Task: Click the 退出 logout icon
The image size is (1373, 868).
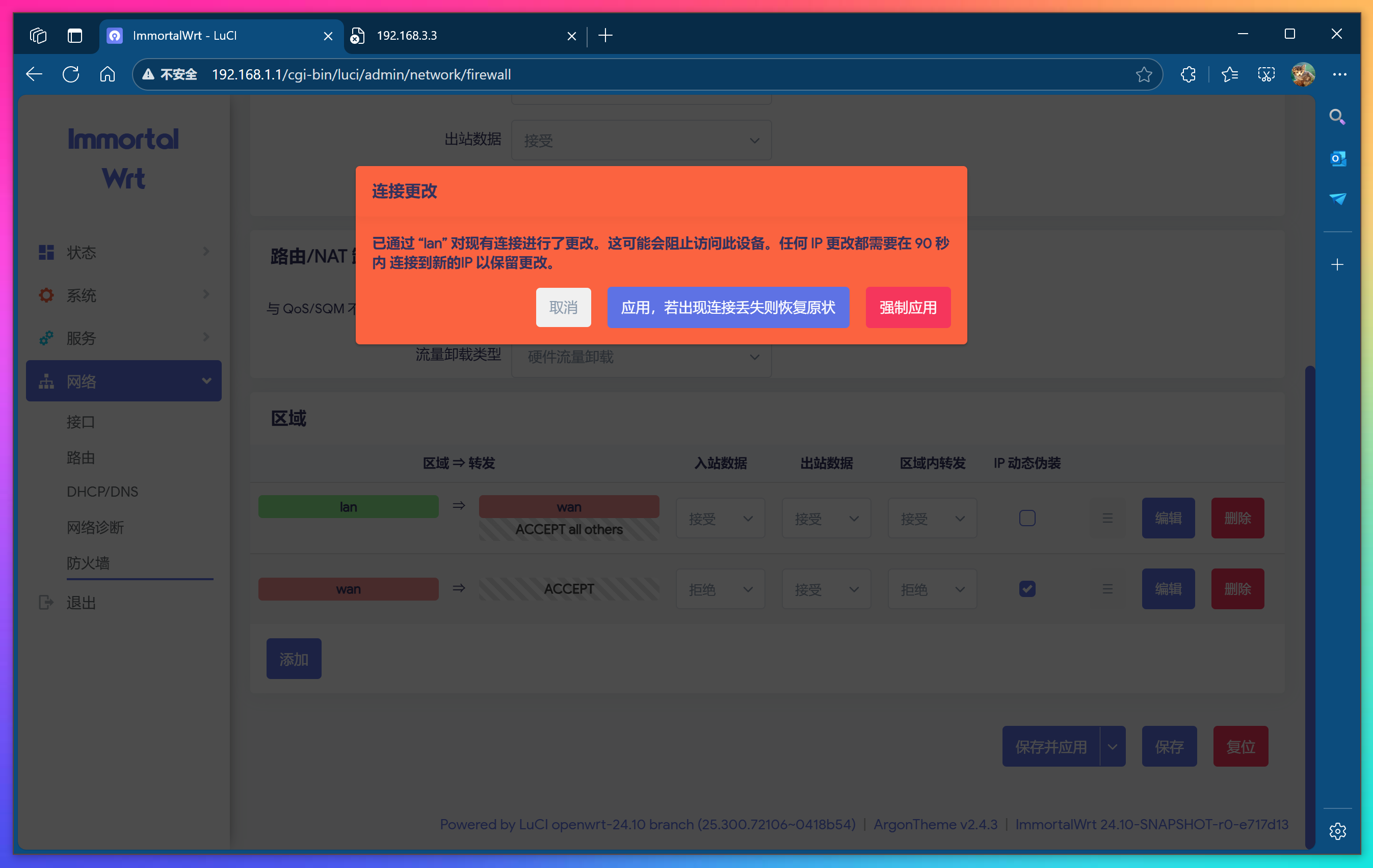Action: pyautogui.click(x=46, y=603)
